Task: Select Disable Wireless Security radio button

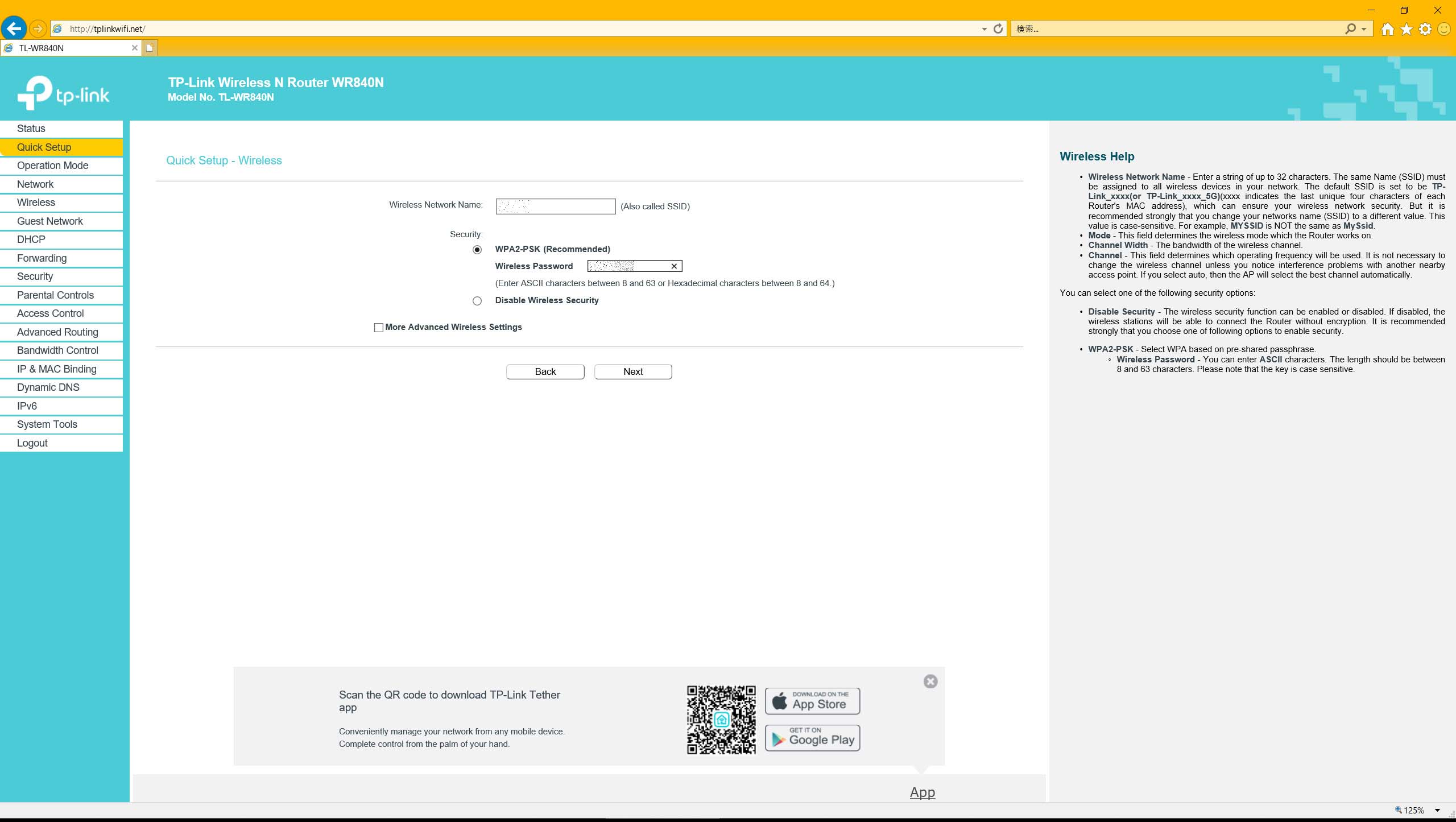Action: 477,301
